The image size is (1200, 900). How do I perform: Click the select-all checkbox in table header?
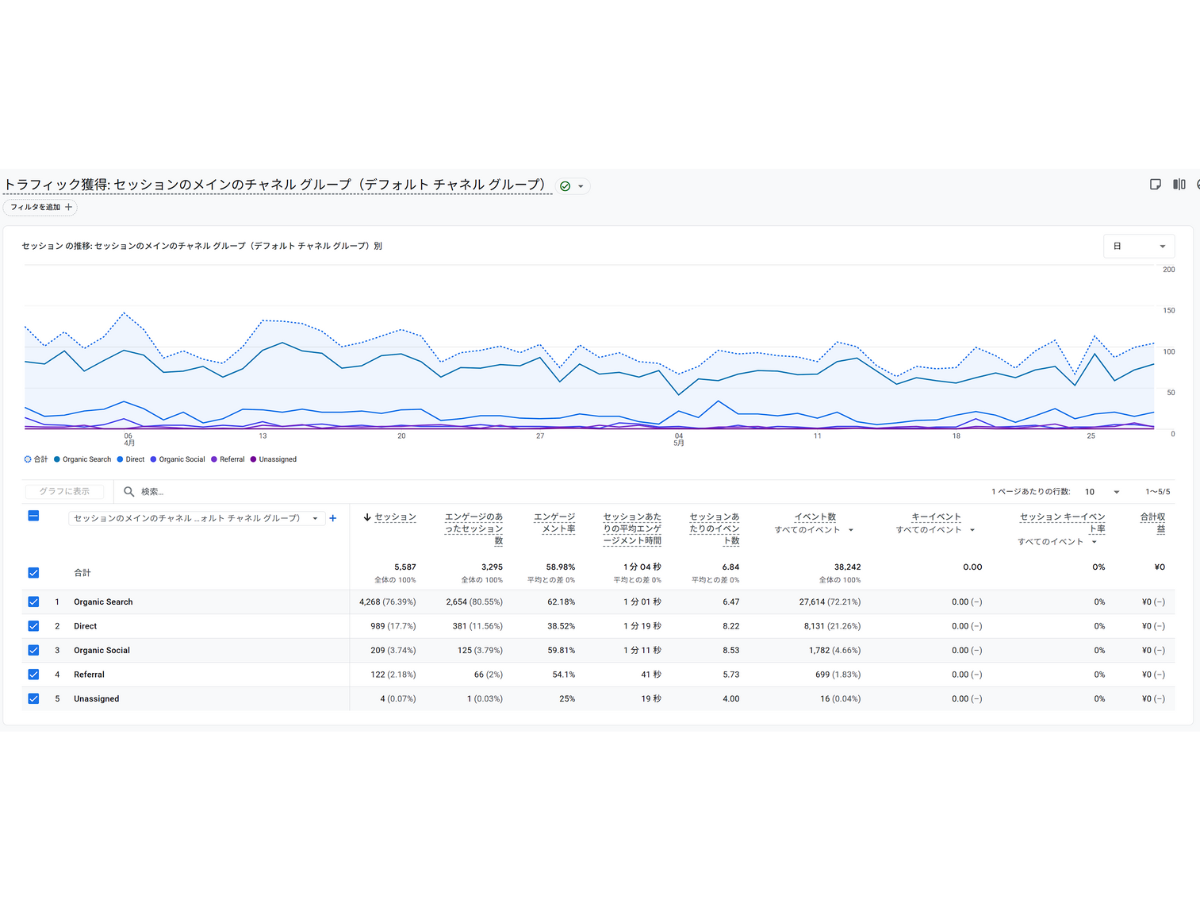(x=34, y=516)
